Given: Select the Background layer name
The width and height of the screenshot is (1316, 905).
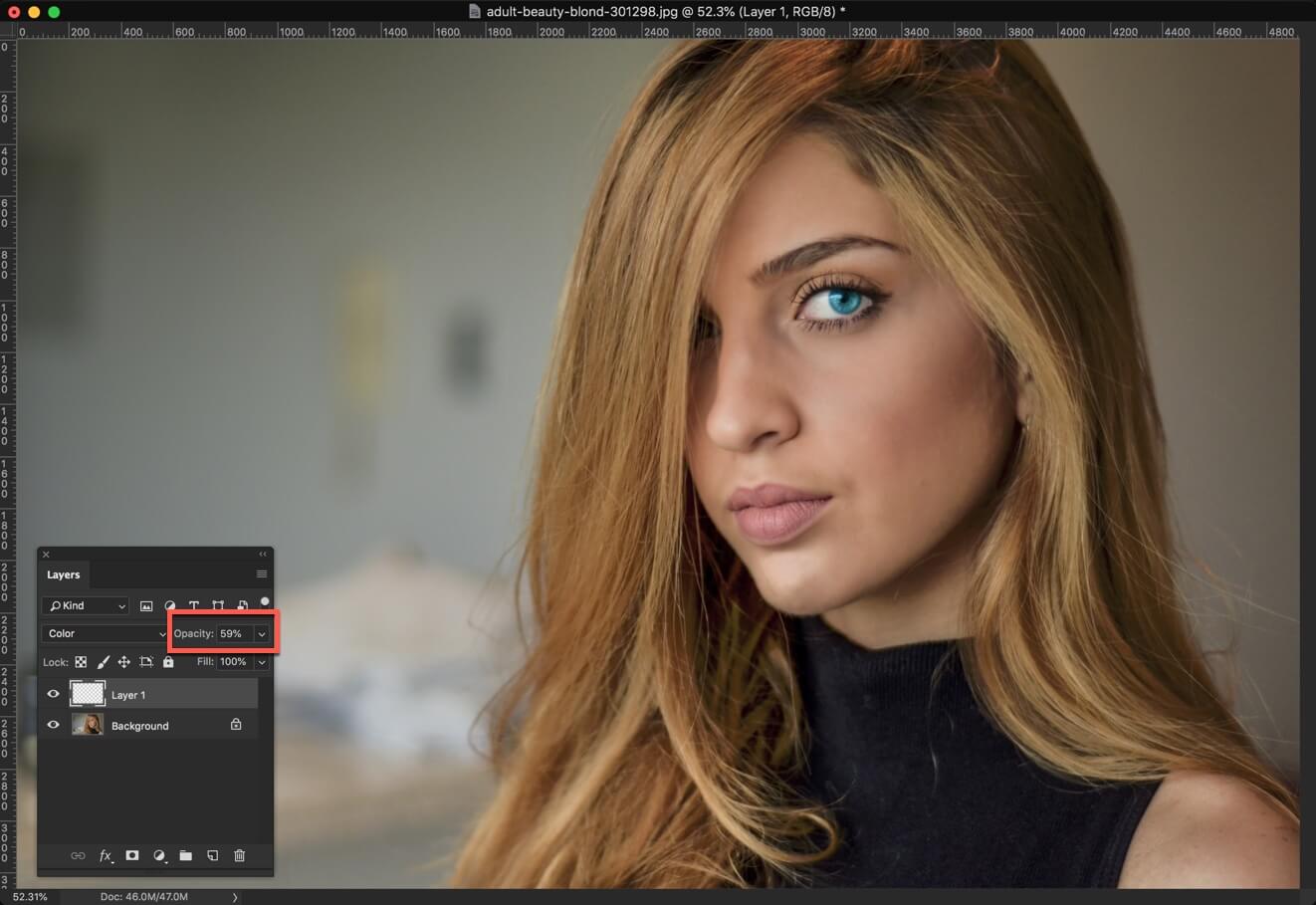Looking at the screenshot, I should pos(140,726).
